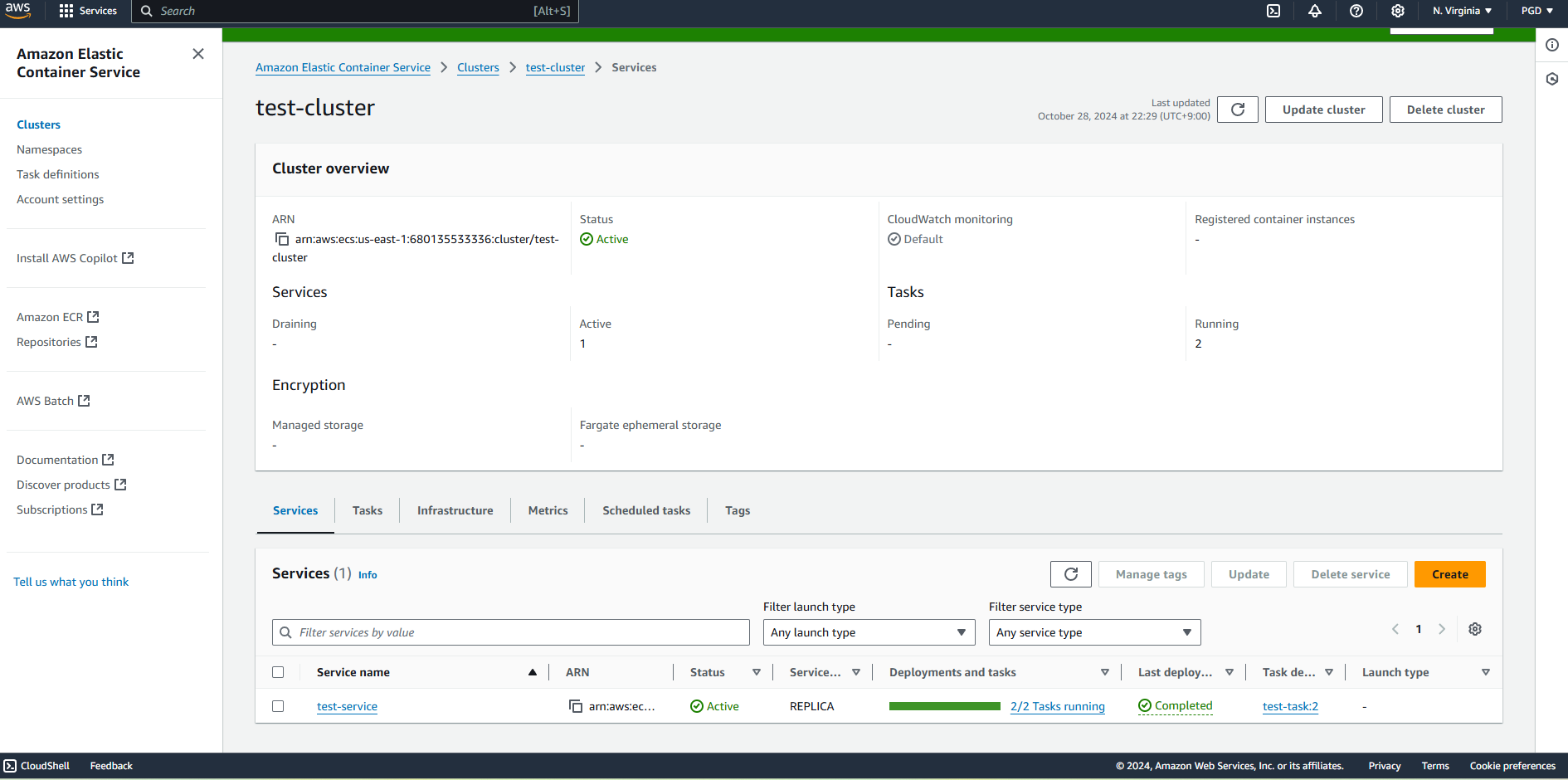Open the test-task:2 task definition link
This screenshot has height=780, width=1568.
click(1290, 706)
